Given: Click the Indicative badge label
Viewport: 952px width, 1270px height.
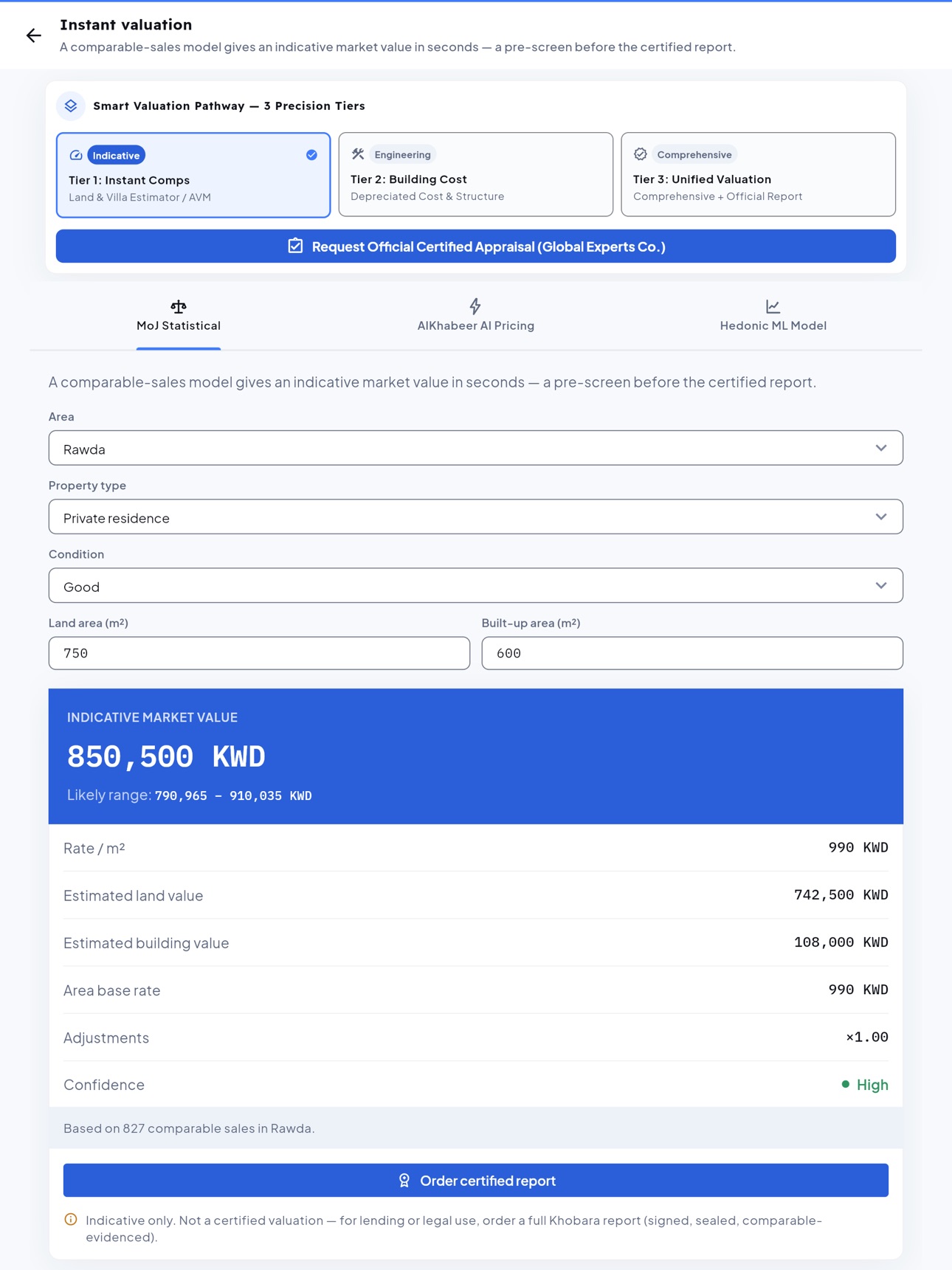Looking at the screenshot, I should pos(116,155).
